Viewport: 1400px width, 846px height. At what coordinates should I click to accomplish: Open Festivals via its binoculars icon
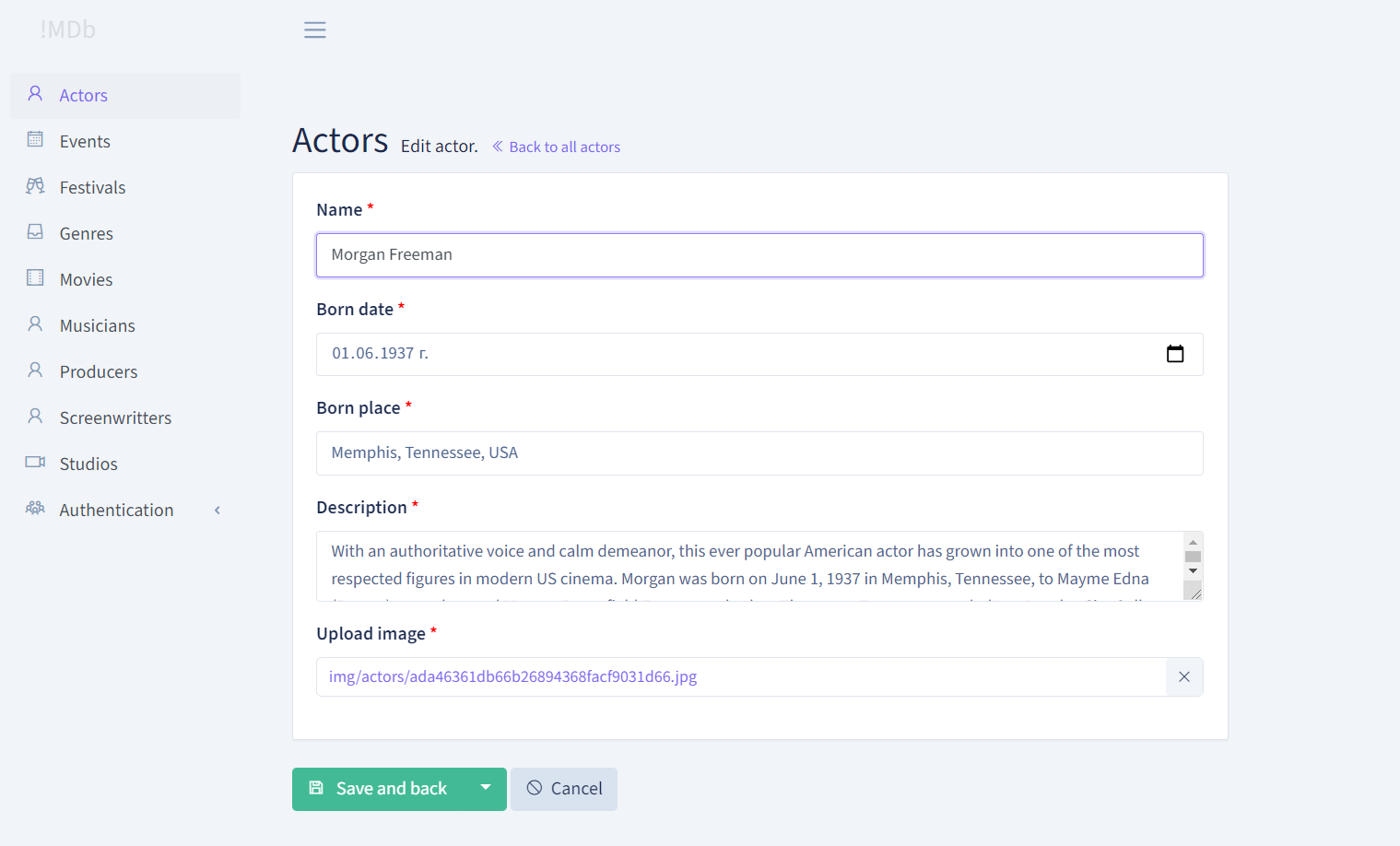35,186
